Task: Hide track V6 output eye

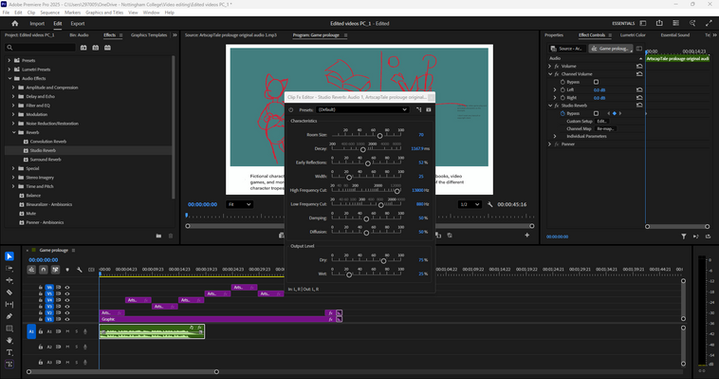Action: click(67, 287)
